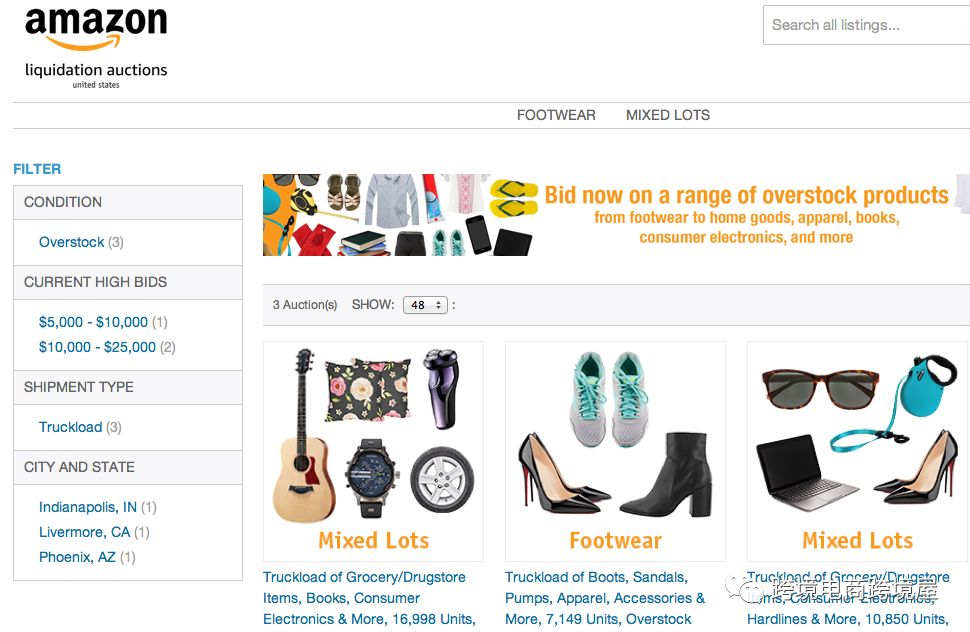Open the MIXED LOTS menu item
This screenshot has height=632, width=970.
click(667, 115)
